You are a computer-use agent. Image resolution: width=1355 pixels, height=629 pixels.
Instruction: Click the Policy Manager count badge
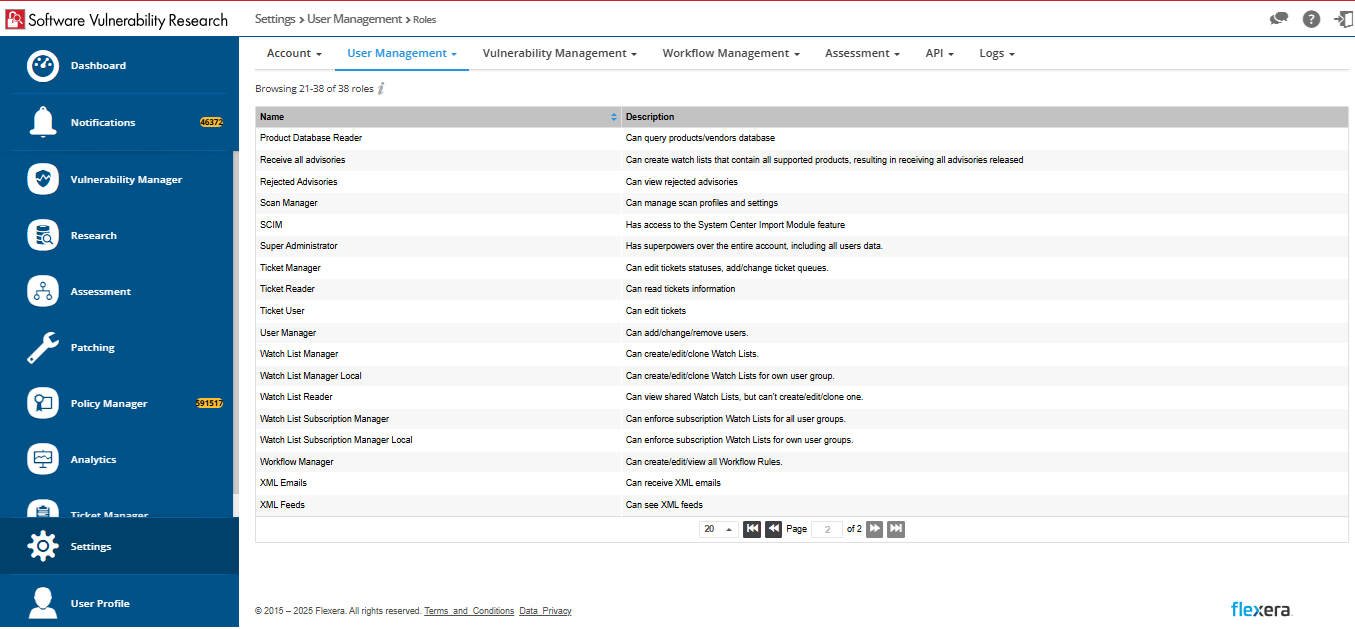pos(209,403)
